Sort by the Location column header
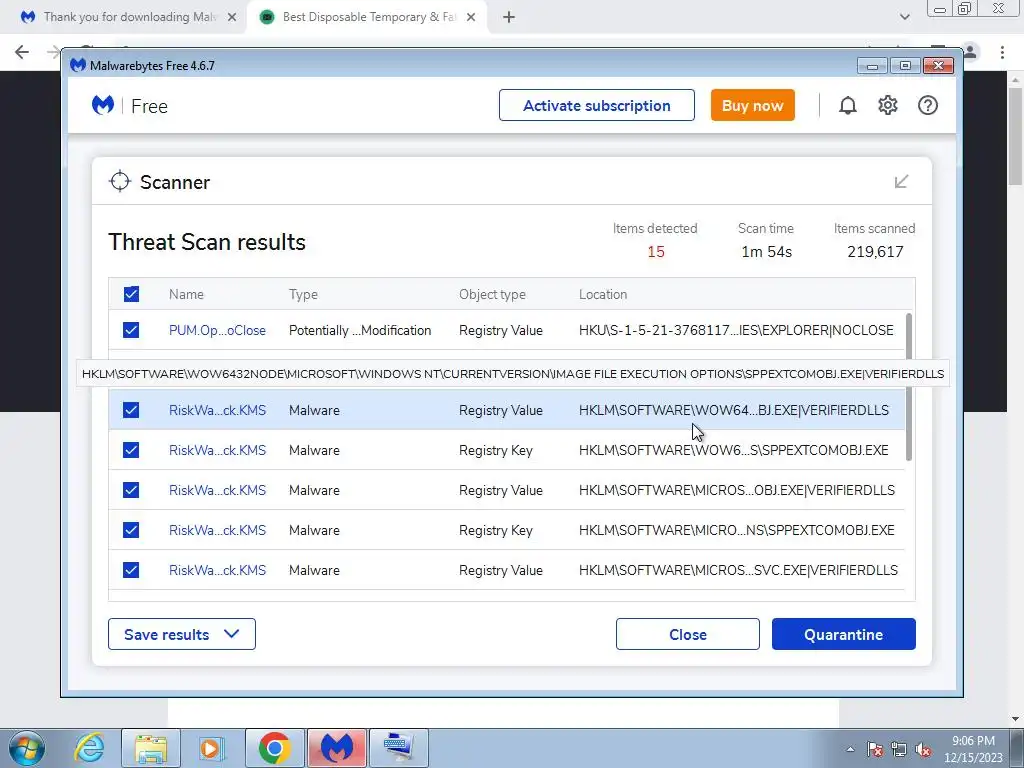Screen dimensions: 1024x768 coord(603,295)
